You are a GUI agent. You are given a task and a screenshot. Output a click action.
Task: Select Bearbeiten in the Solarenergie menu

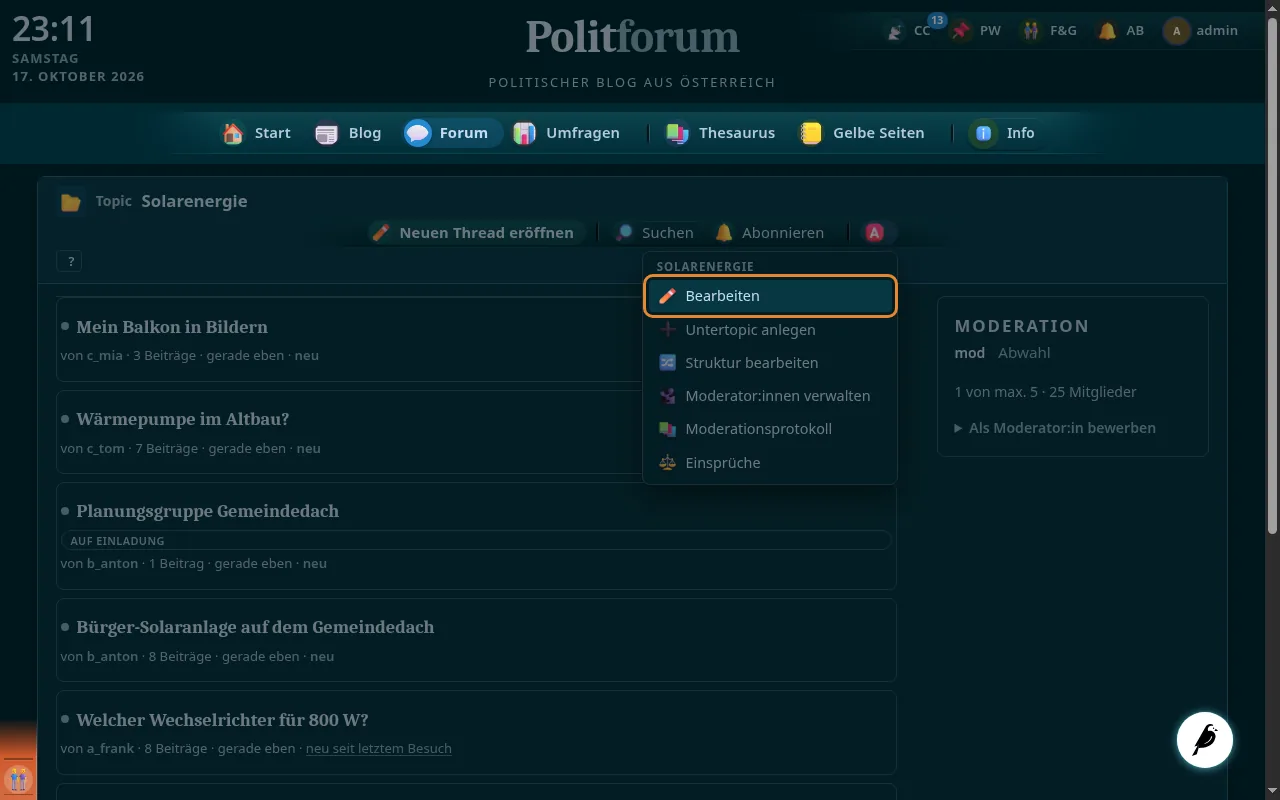770,296
